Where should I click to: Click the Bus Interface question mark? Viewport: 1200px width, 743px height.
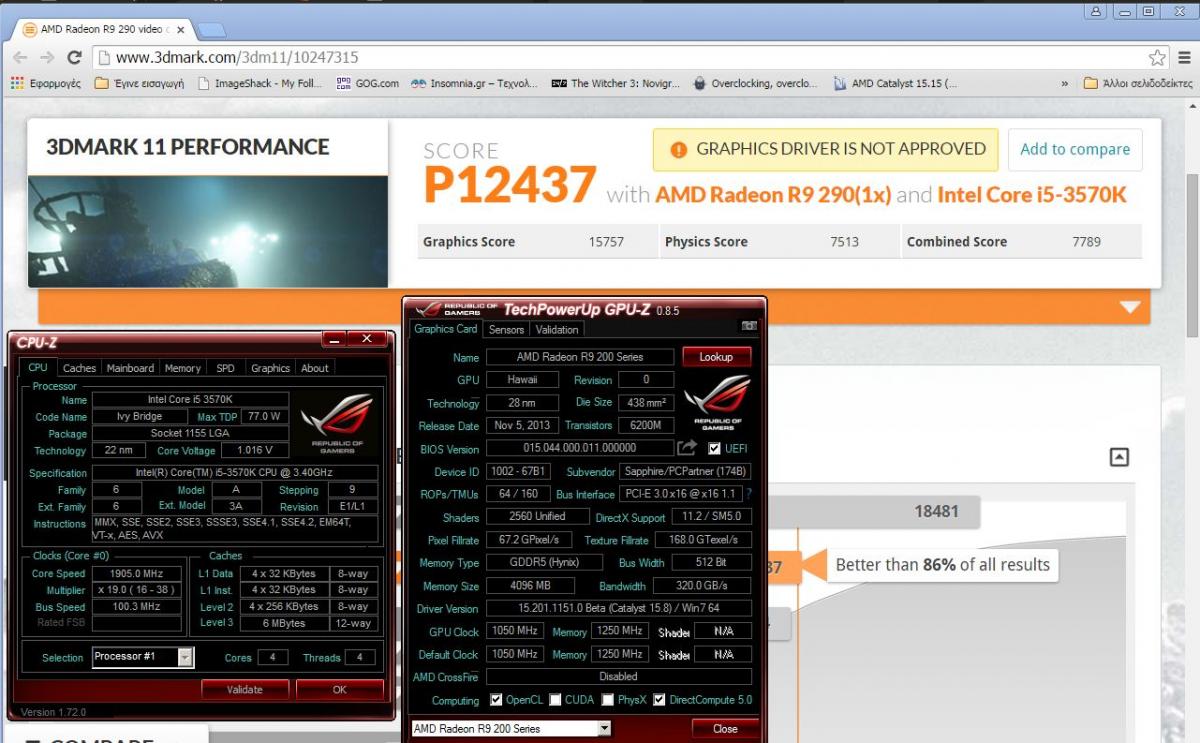coord(749,494)
